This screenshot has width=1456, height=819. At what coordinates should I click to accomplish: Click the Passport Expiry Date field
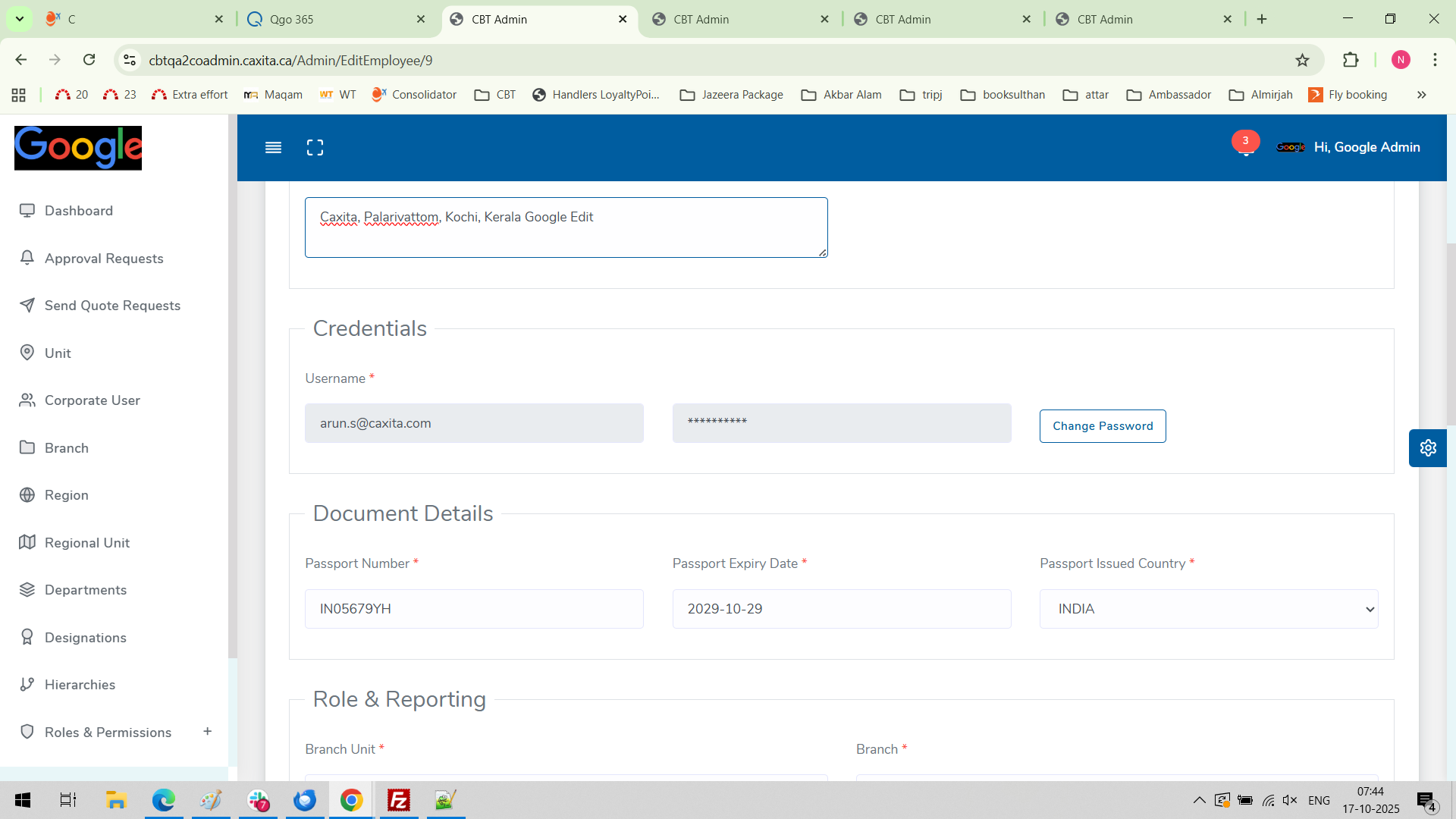pyautogui.click(x=841, y=609)
